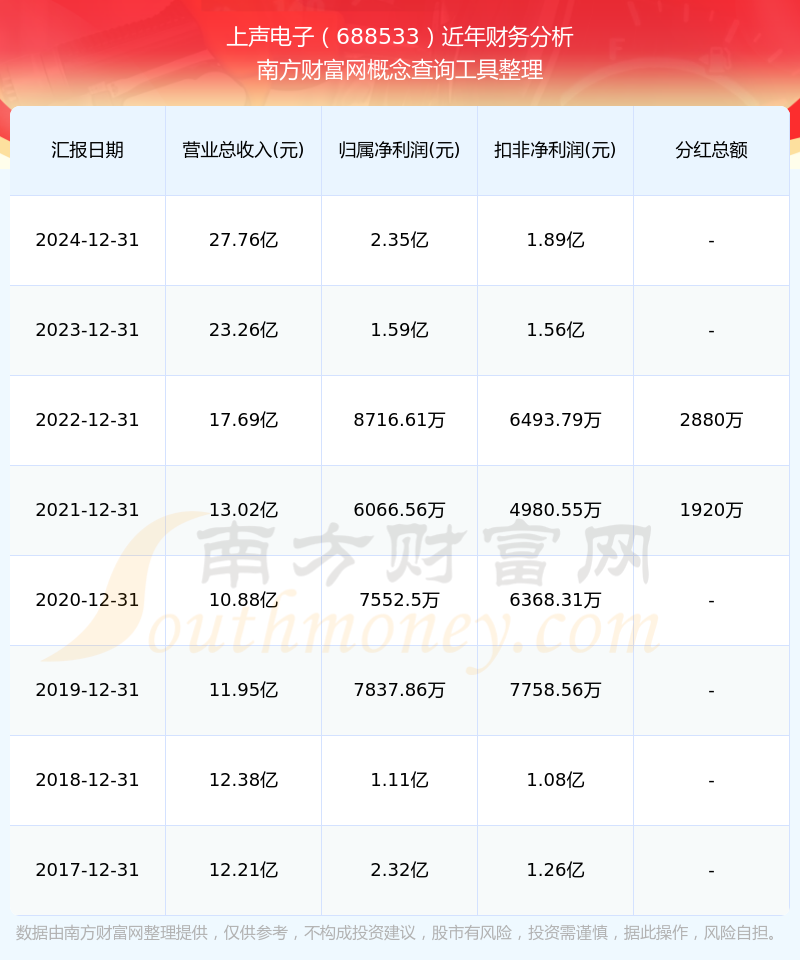Click the subtitle 南方财富网概念查询工具整理
Viewport: 800px width, 960px height.
tap(400, 70)
